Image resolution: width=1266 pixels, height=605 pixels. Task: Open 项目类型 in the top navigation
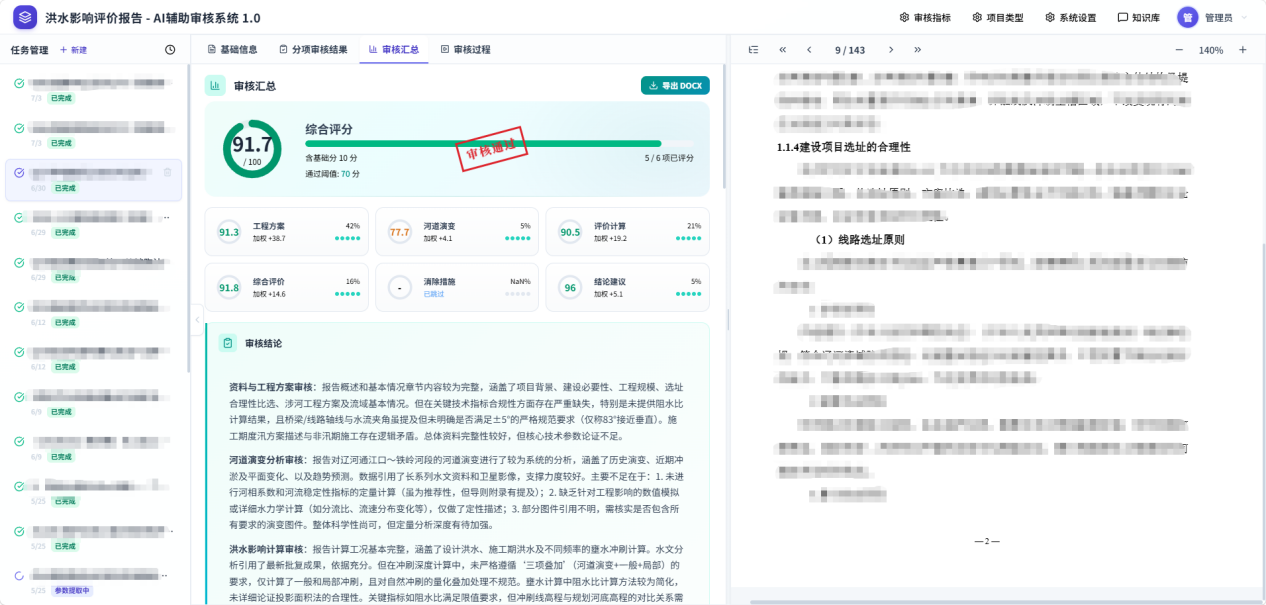point(998,17)
